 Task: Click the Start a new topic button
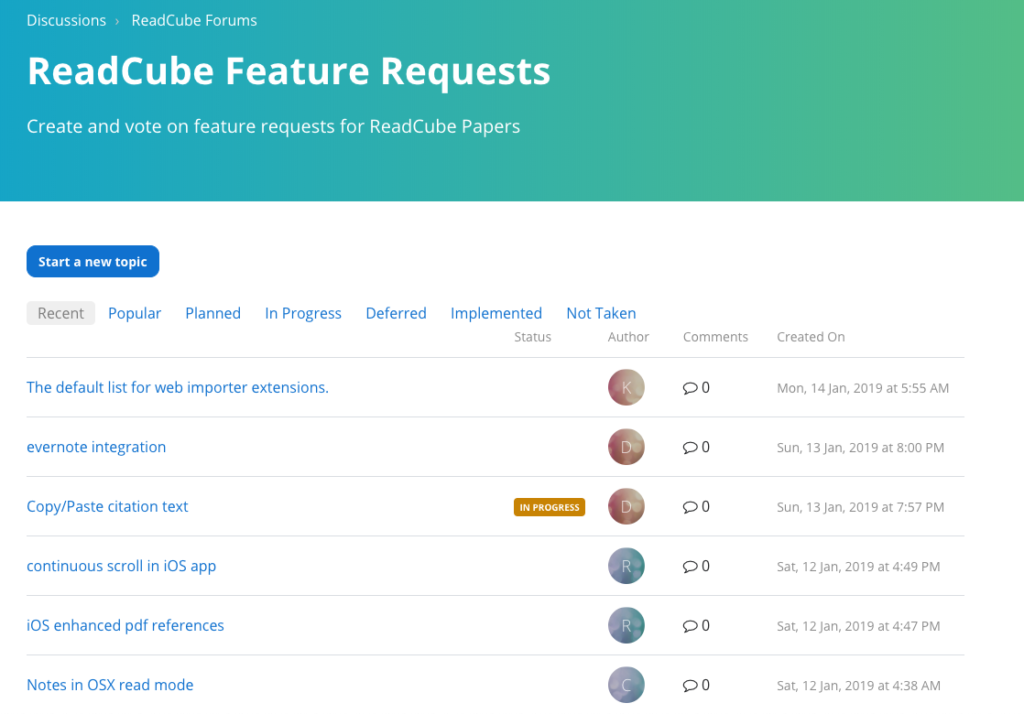[93, 261]
